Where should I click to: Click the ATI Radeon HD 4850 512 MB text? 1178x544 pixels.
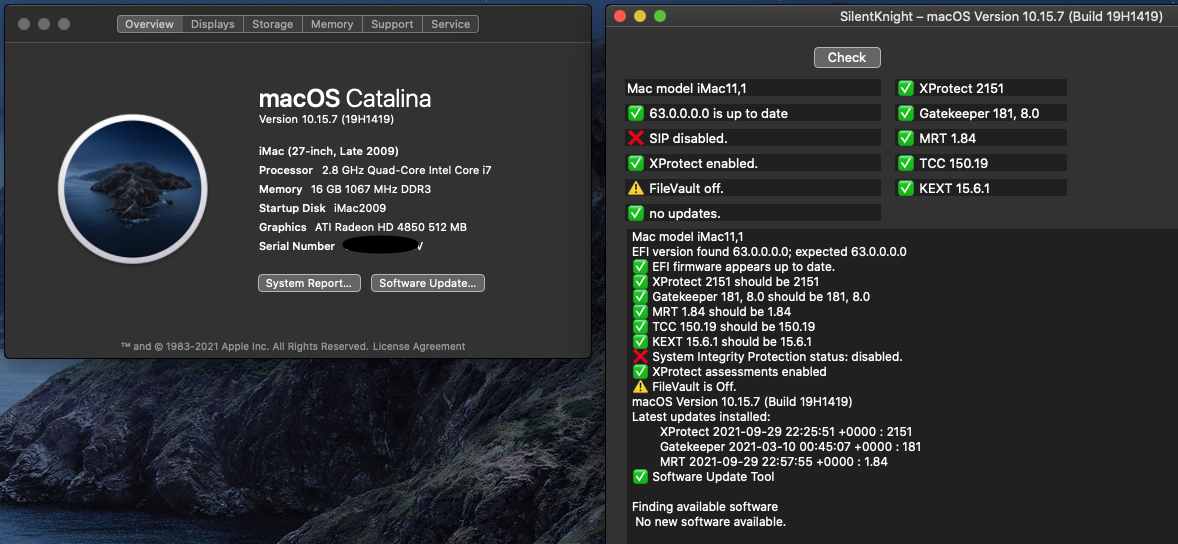point(391,227)
